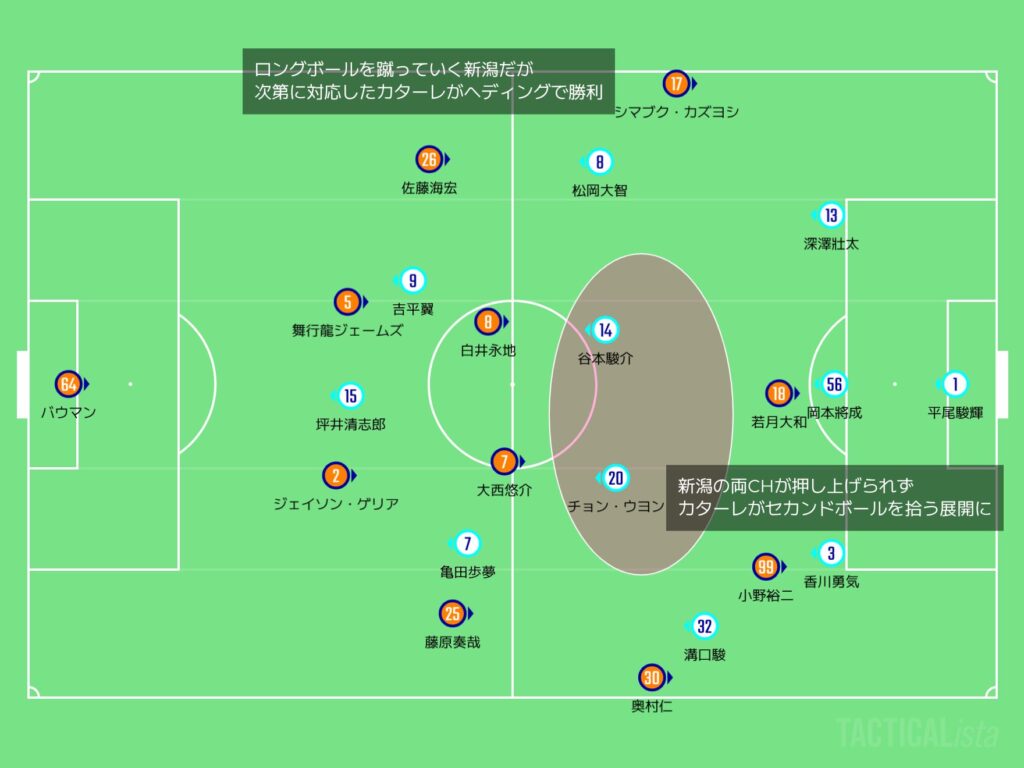Click orange marker 18 若月大和
The width and height of the screenshot is (1024, 768).
point(778,394)
